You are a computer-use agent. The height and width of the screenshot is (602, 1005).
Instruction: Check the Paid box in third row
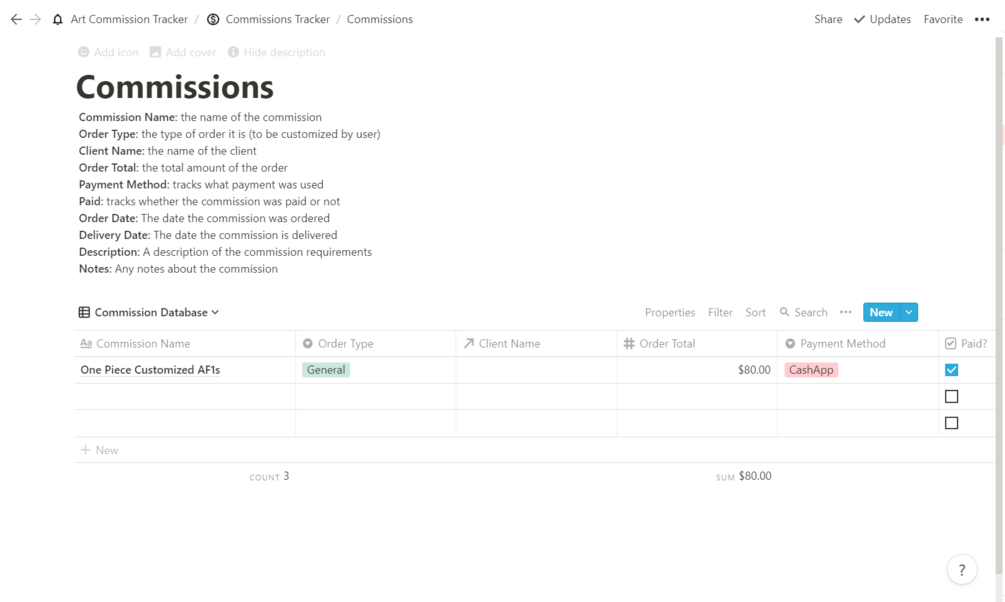coord(951,423)
